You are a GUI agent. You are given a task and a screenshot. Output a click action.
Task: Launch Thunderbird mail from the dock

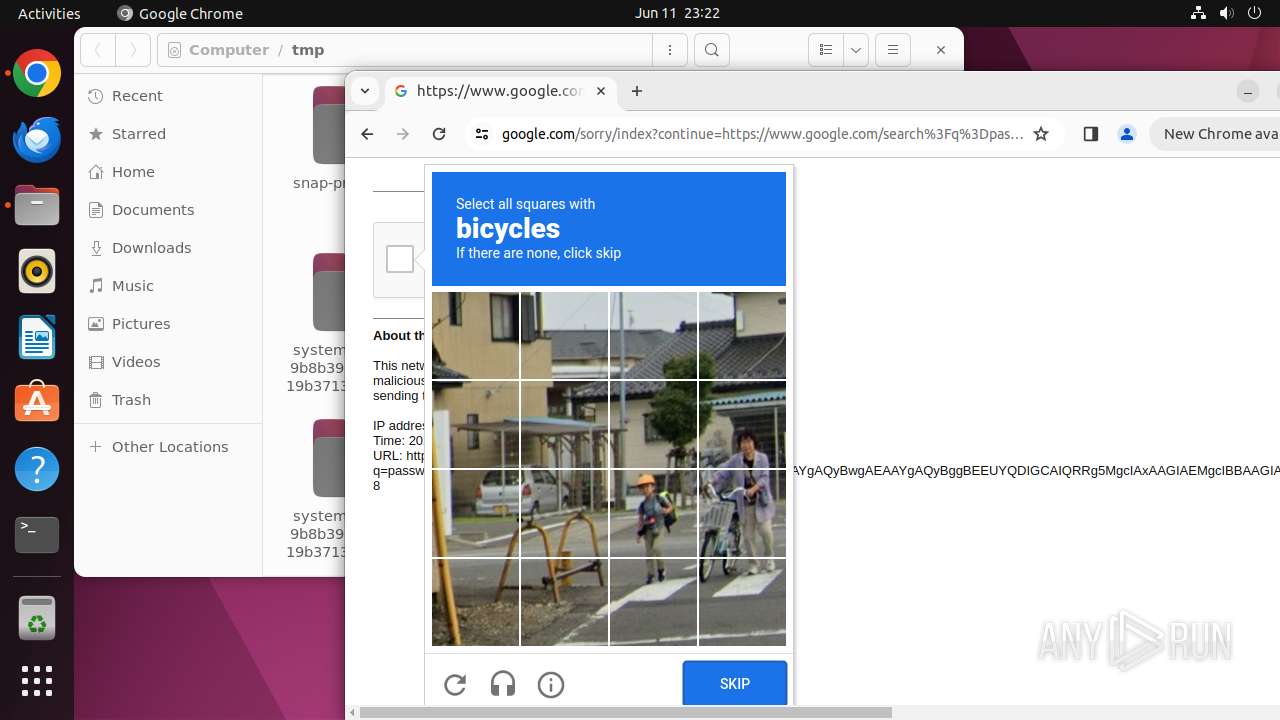pos(37,139)
